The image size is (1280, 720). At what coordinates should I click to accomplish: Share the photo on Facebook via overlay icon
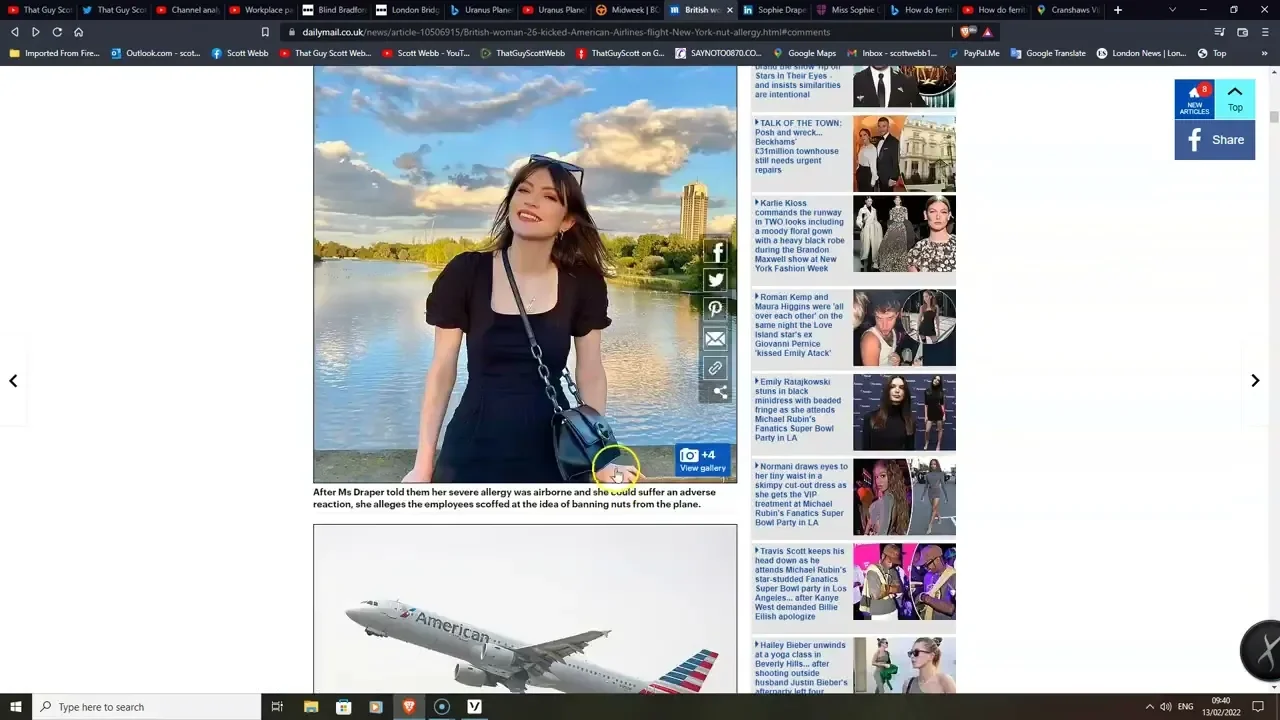pos(715,252)
